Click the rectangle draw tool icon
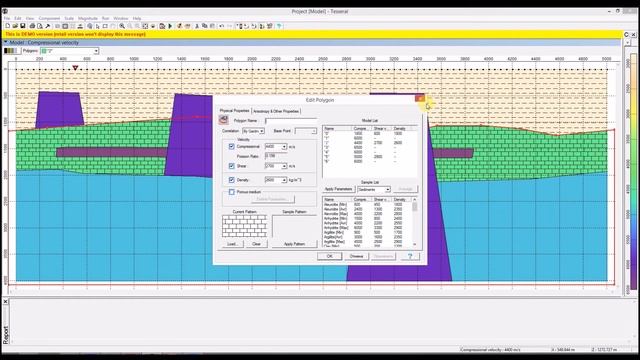640x360 pixels. coord(105,26)
